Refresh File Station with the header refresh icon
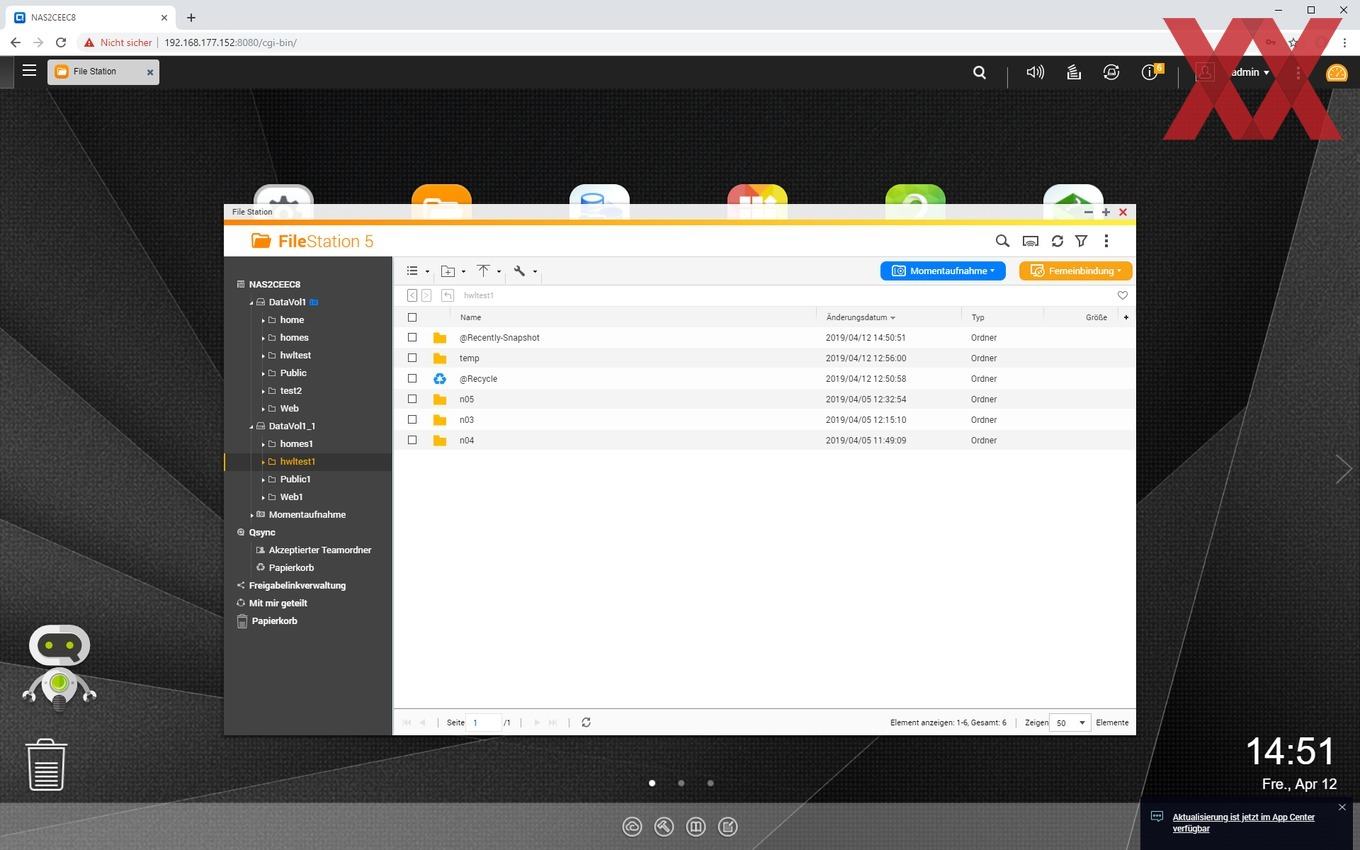 click(1057, 241)
